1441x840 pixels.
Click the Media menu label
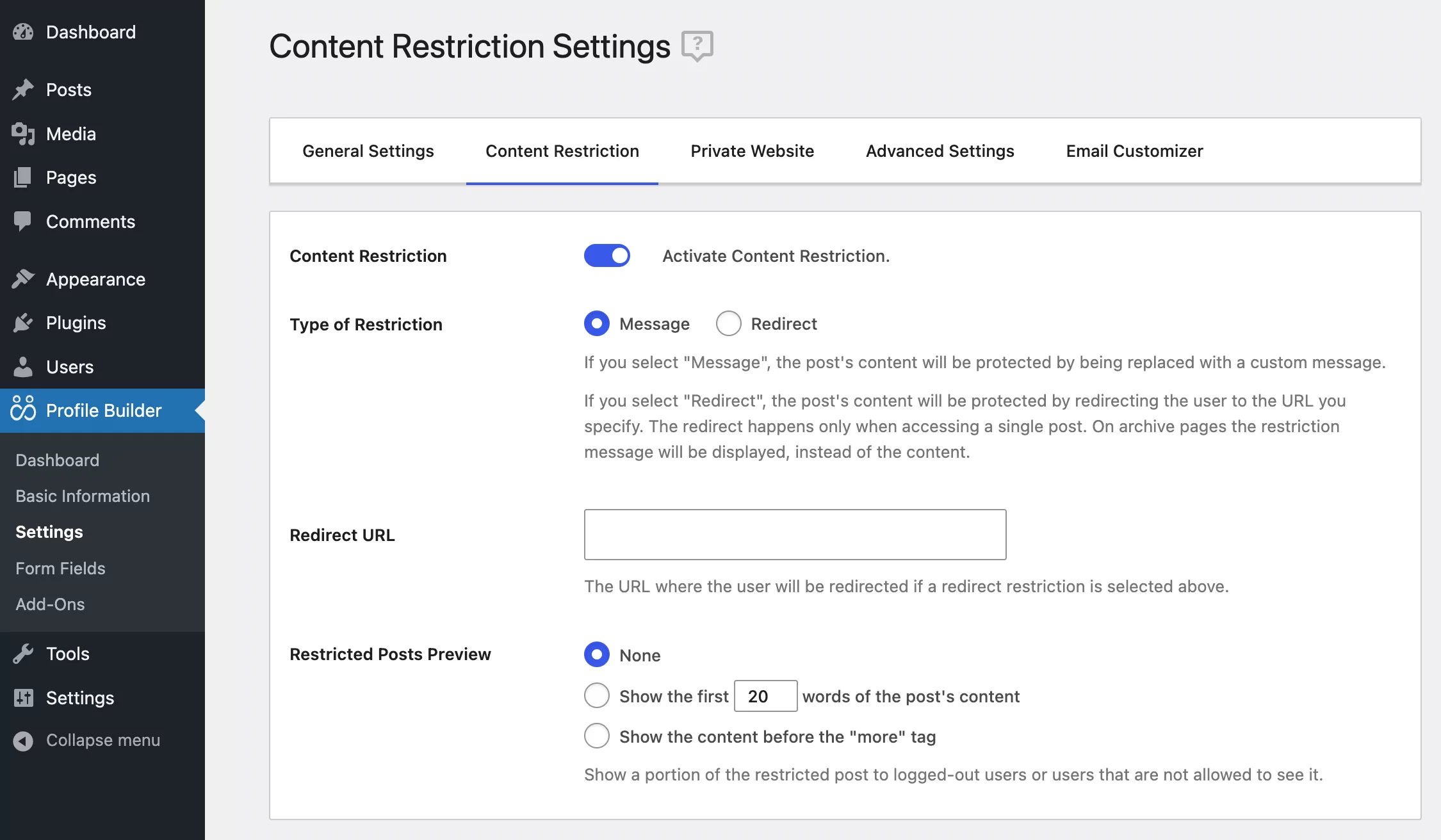pyautogui.click(x=71, y=134)
